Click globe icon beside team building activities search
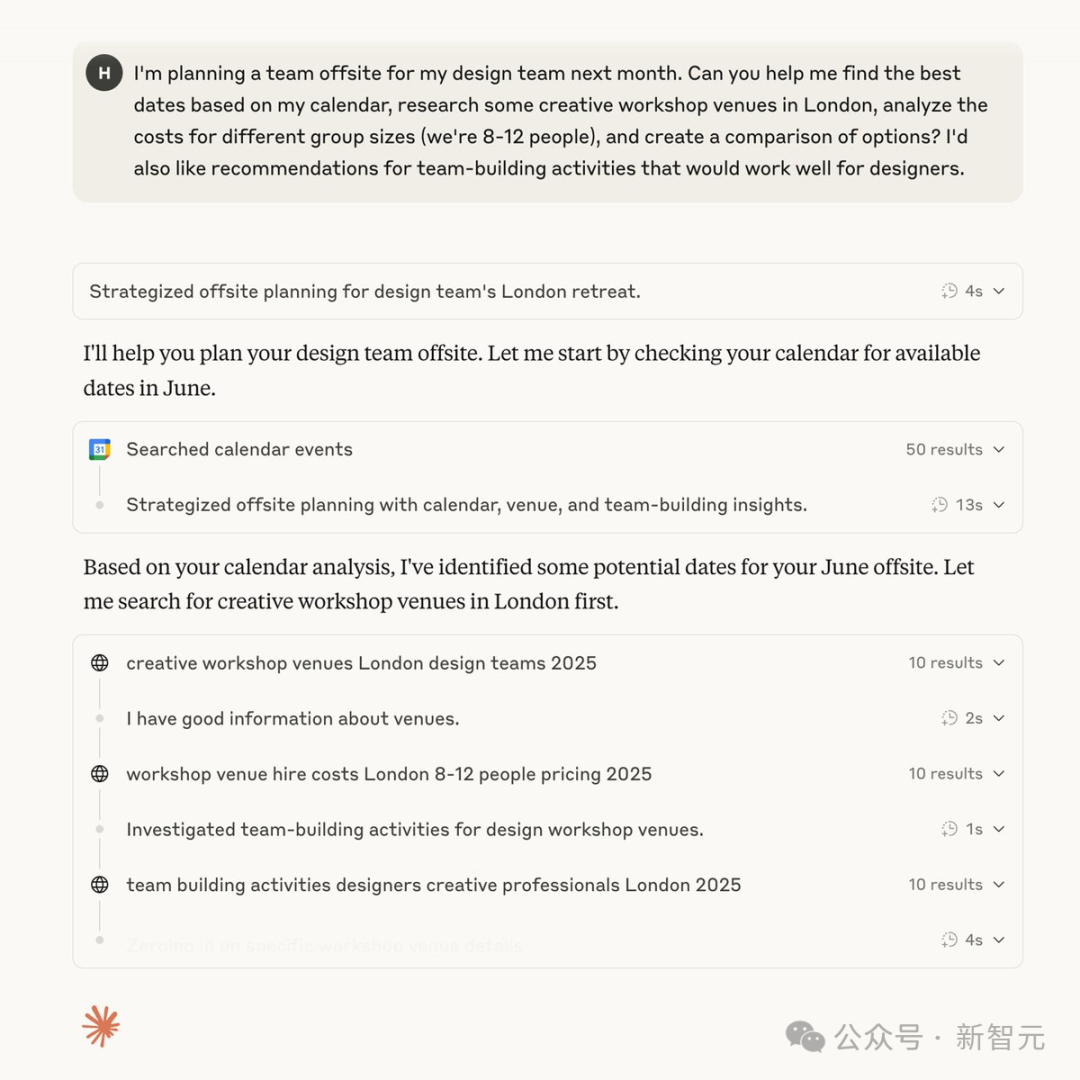Viewport: 1080px width, 1080px height. point(100,884)
